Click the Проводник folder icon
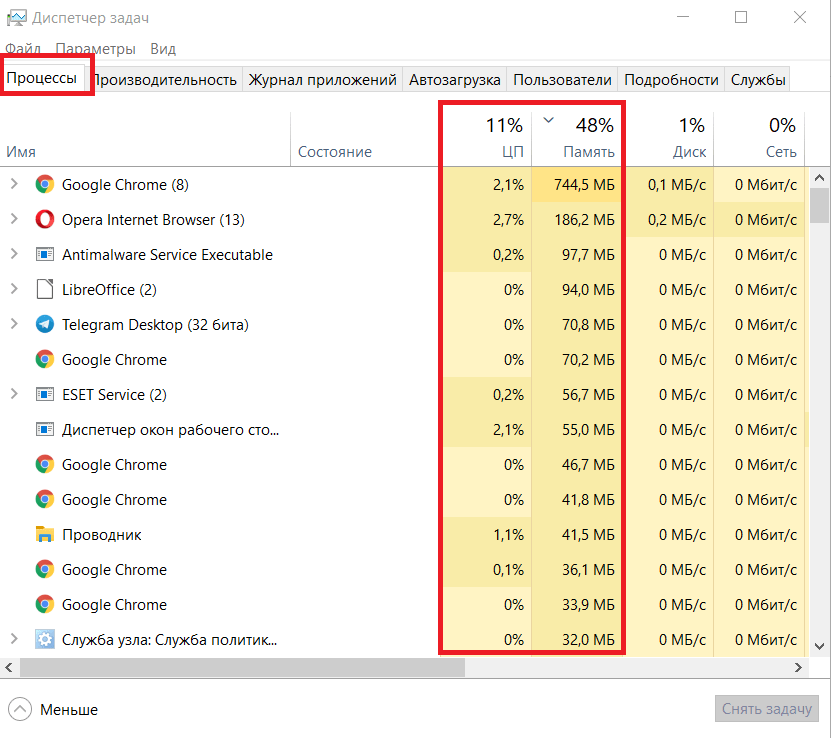 click(x=45, y=534)
